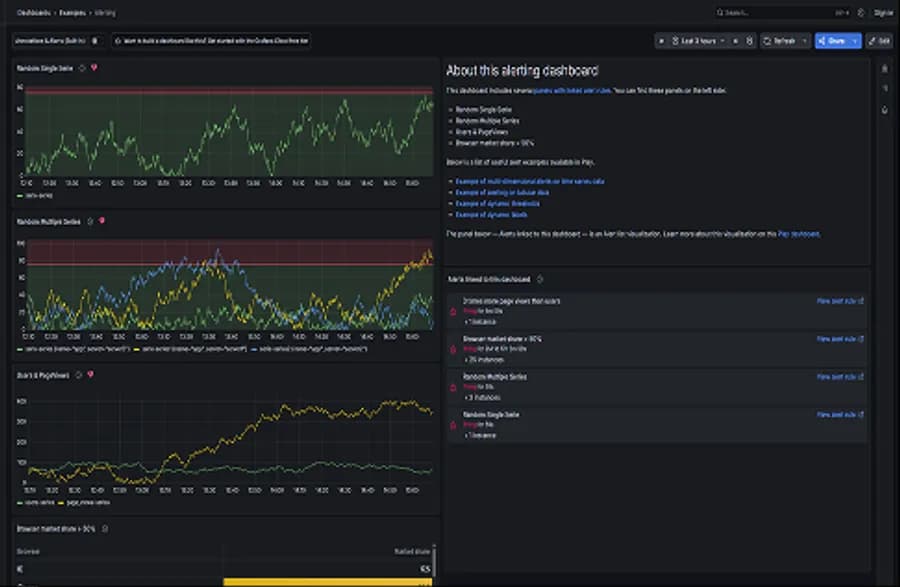This screenshot has height=587, width=900.
Task: Click the loading circle icon beside Random Single Series title
Action: 82,68
